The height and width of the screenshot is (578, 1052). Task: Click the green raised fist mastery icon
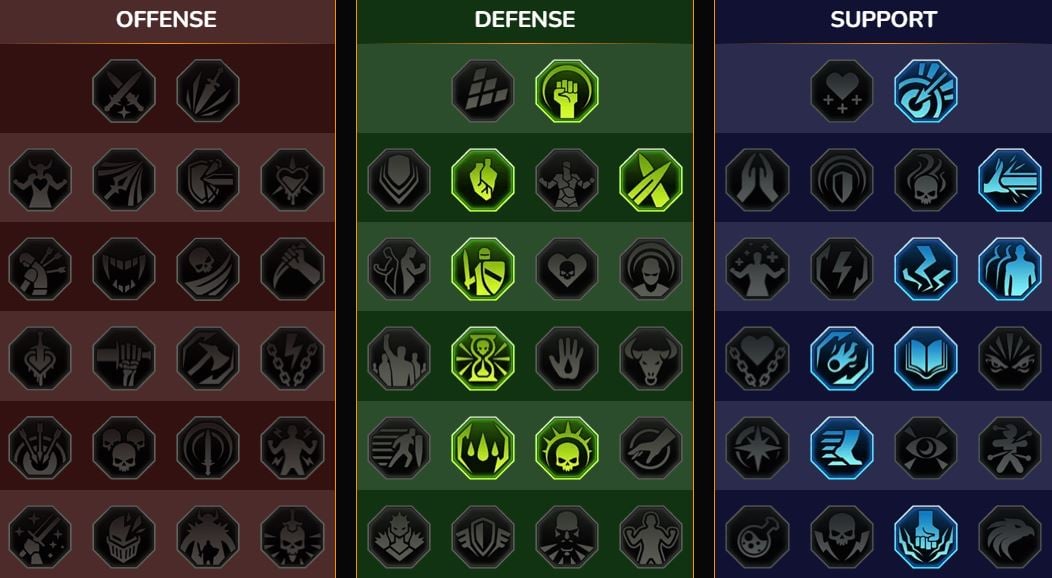point(567,91)
